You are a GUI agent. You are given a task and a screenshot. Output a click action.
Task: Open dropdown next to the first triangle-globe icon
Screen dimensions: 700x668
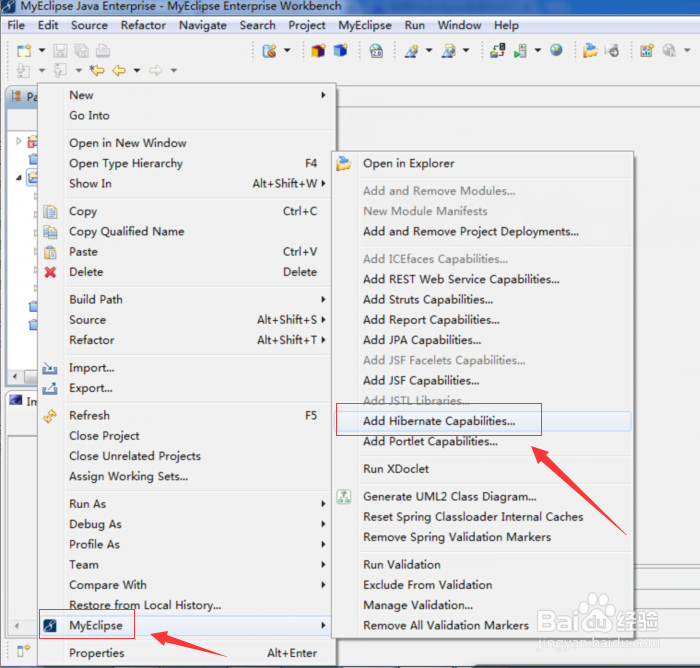pyautogui.click(x=429, y=50)
